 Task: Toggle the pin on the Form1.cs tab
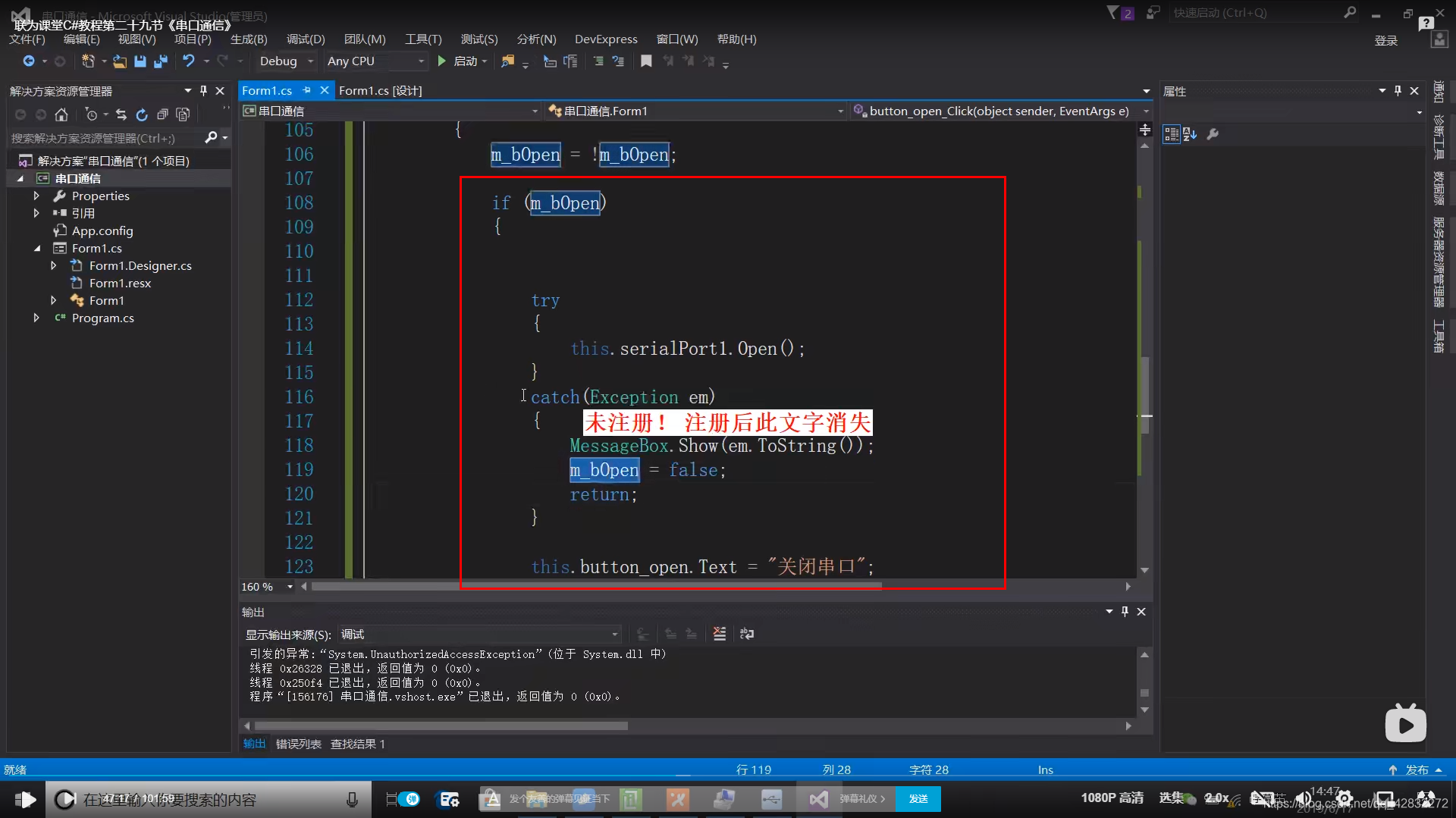coord(306,90)
